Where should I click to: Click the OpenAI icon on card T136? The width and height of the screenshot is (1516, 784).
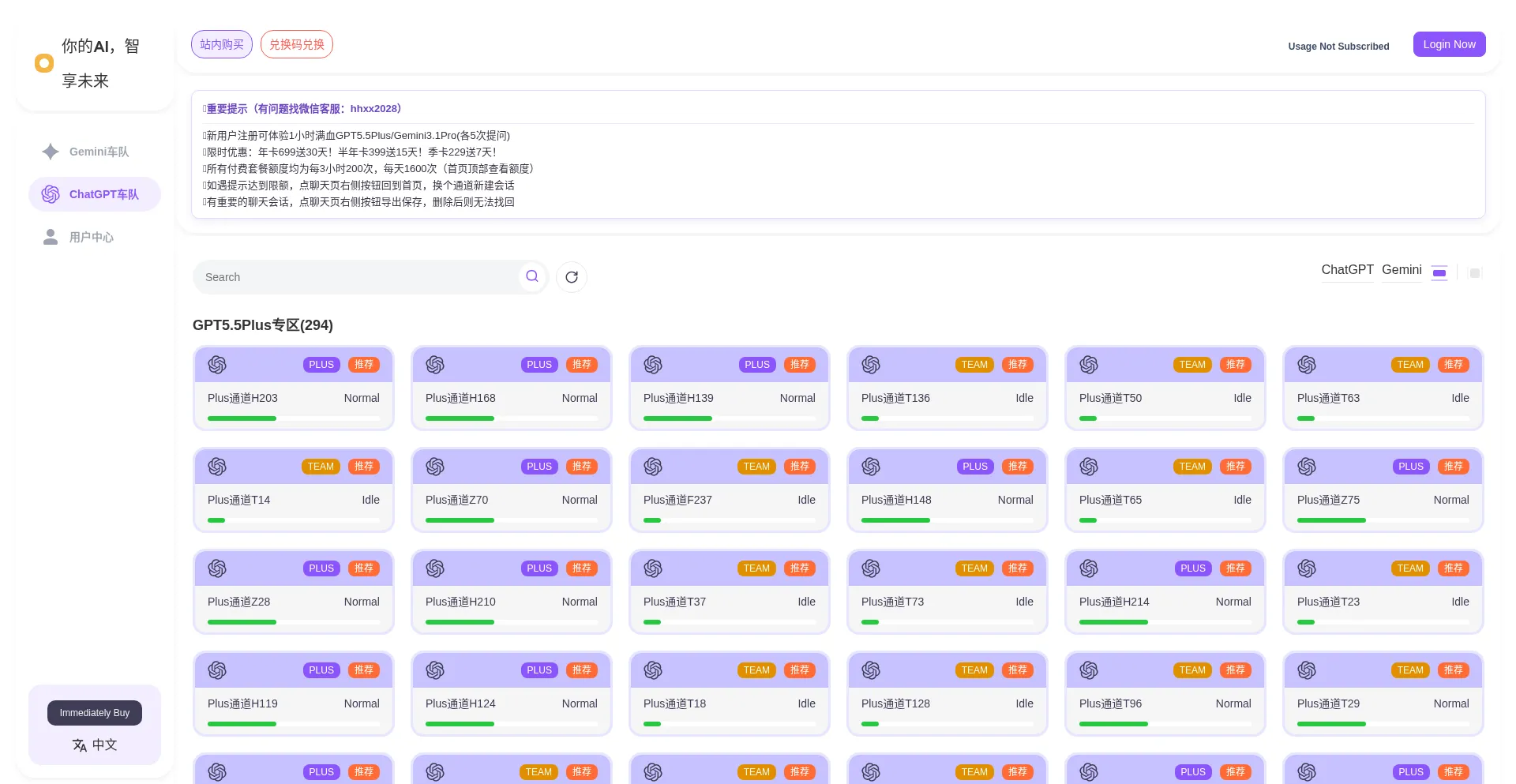(871, 365)
